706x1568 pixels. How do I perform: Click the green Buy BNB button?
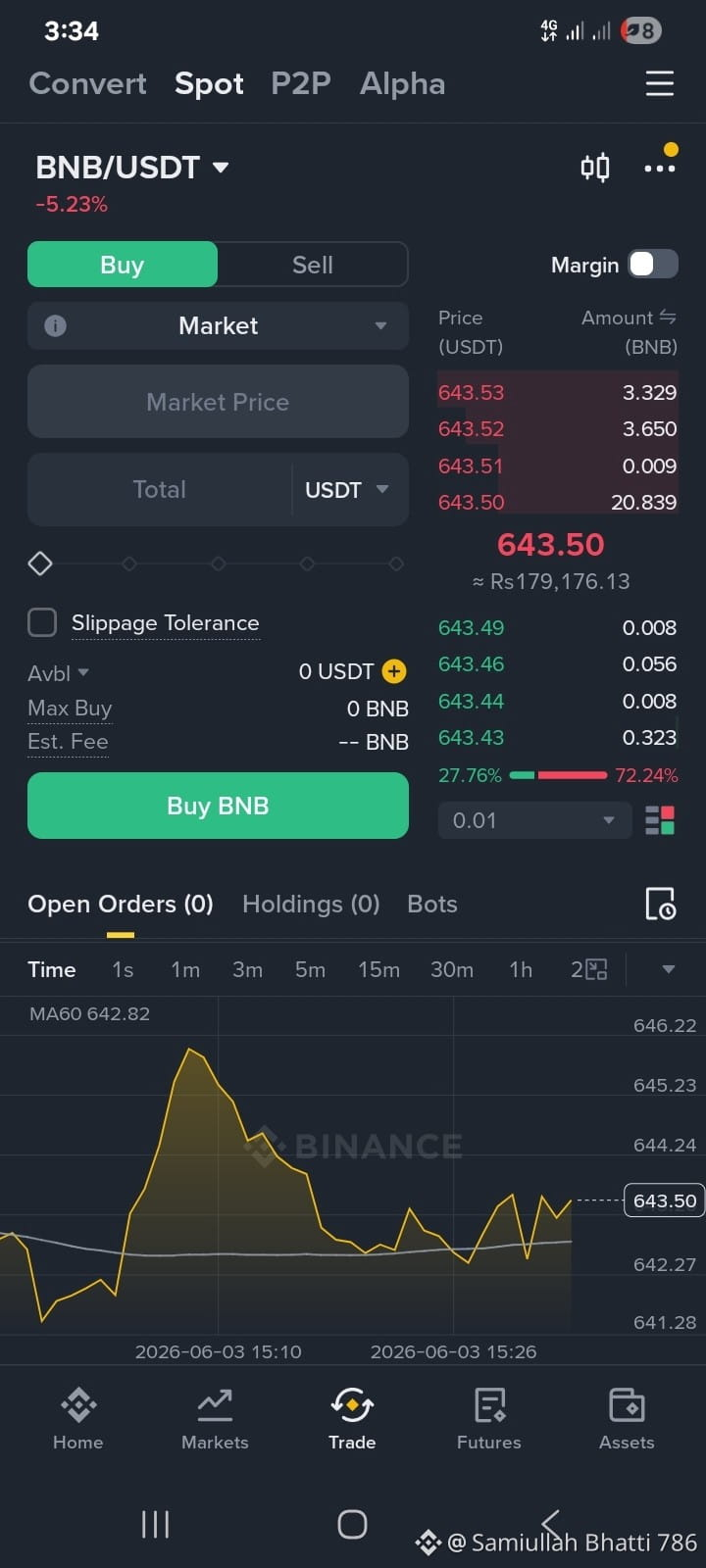(218, 806)
